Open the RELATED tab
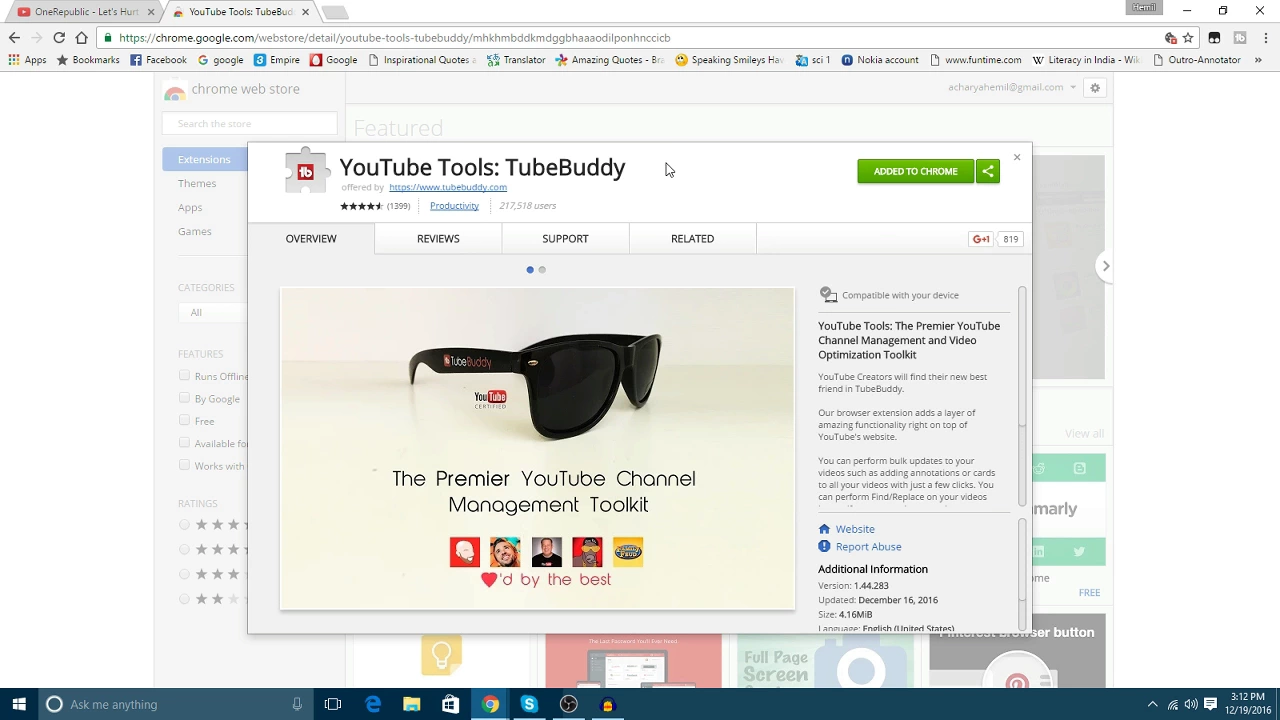 (692, 239)
